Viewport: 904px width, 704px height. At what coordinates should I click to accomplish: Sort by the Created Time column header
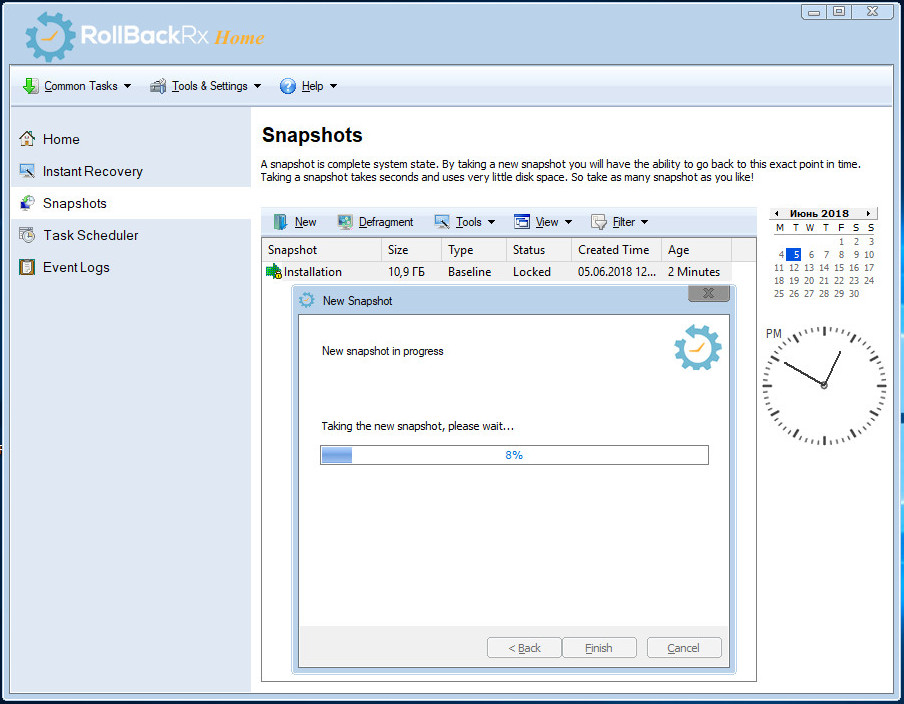[x=616, y=250]
